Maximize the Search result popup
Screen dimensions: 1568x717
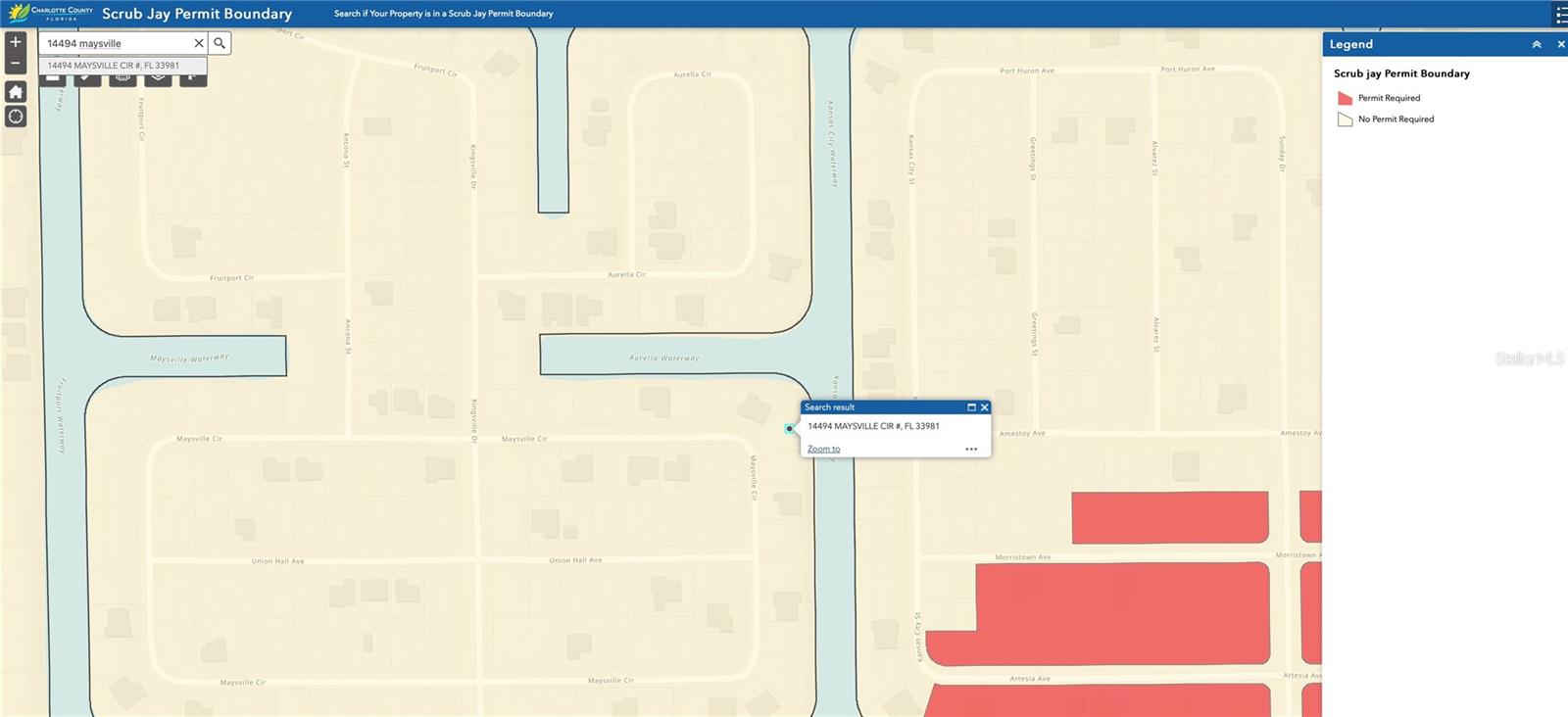coord(971,407)
